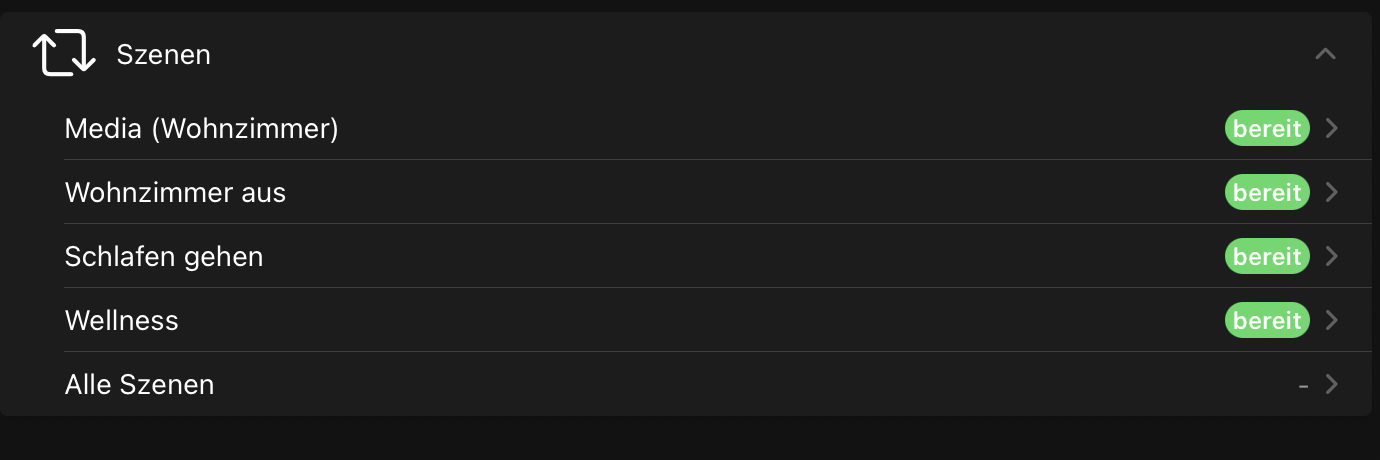
Task: Click the bereit badge for Wohnzimmer aus
Action: 1267,192
